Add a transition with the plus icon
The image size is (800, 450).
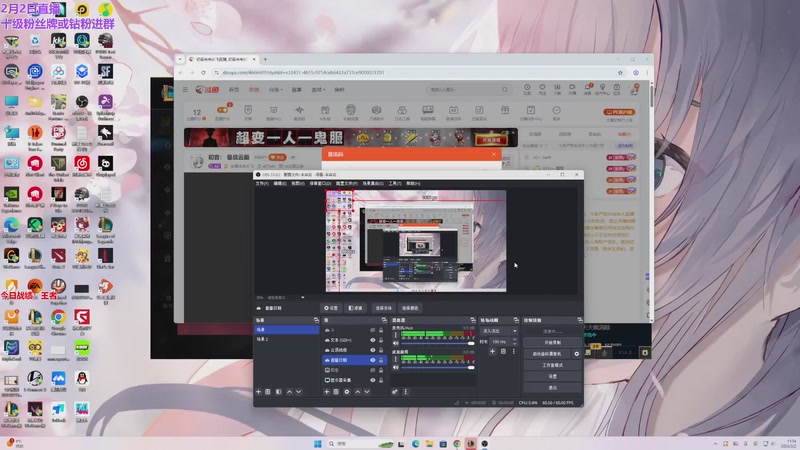pyautogui.click(x=492, y=352)
